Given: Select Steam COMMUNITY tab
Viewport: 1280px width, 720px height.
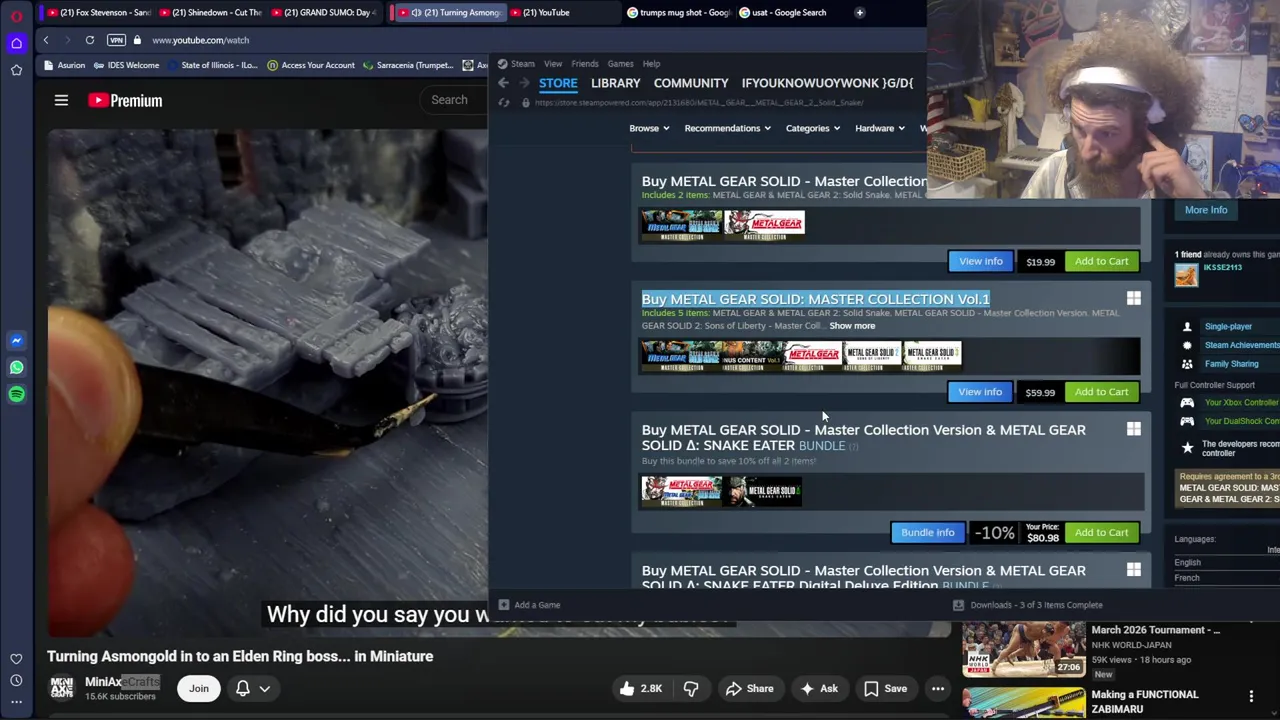Looking at the screenshot, I should [x=691, y=83].
